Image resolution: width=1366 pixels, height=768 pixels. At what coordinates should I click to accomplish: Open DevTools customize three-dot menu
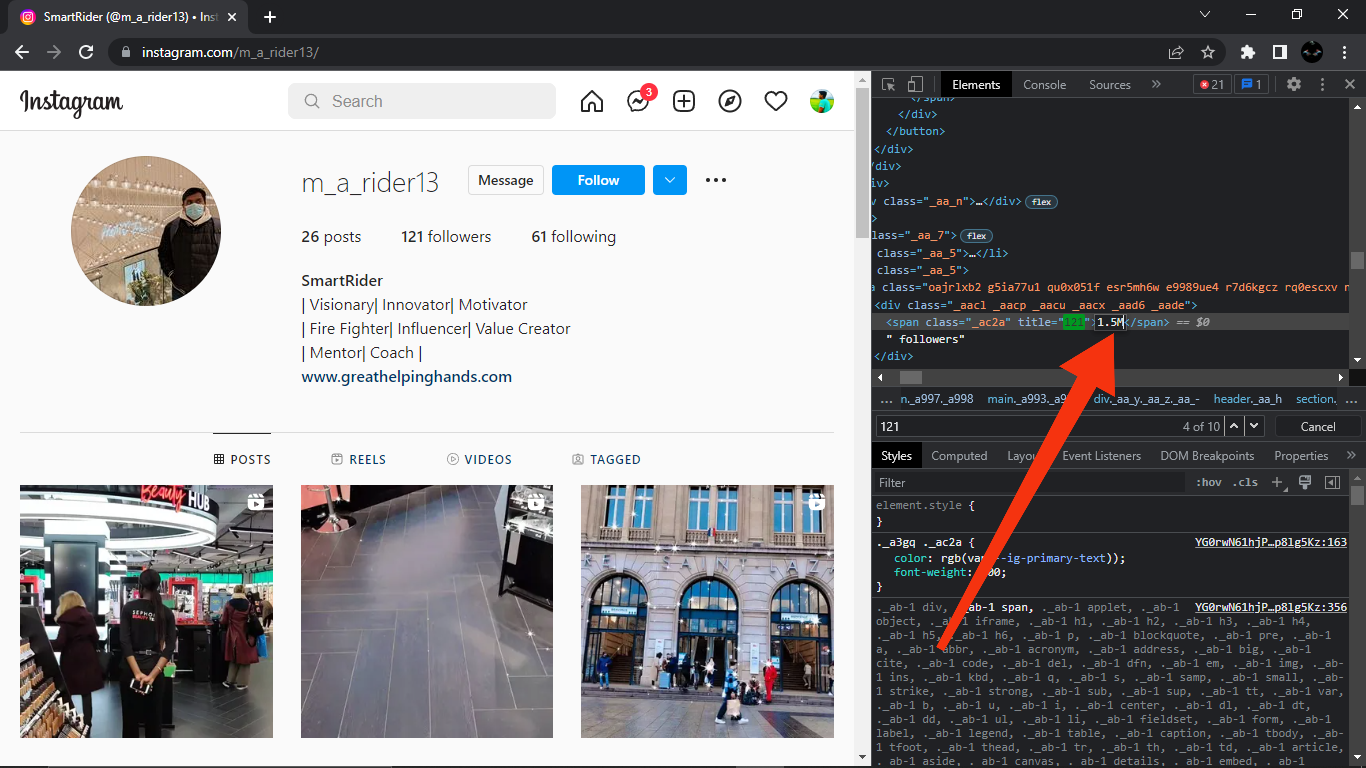click(x=1322, y=85)
